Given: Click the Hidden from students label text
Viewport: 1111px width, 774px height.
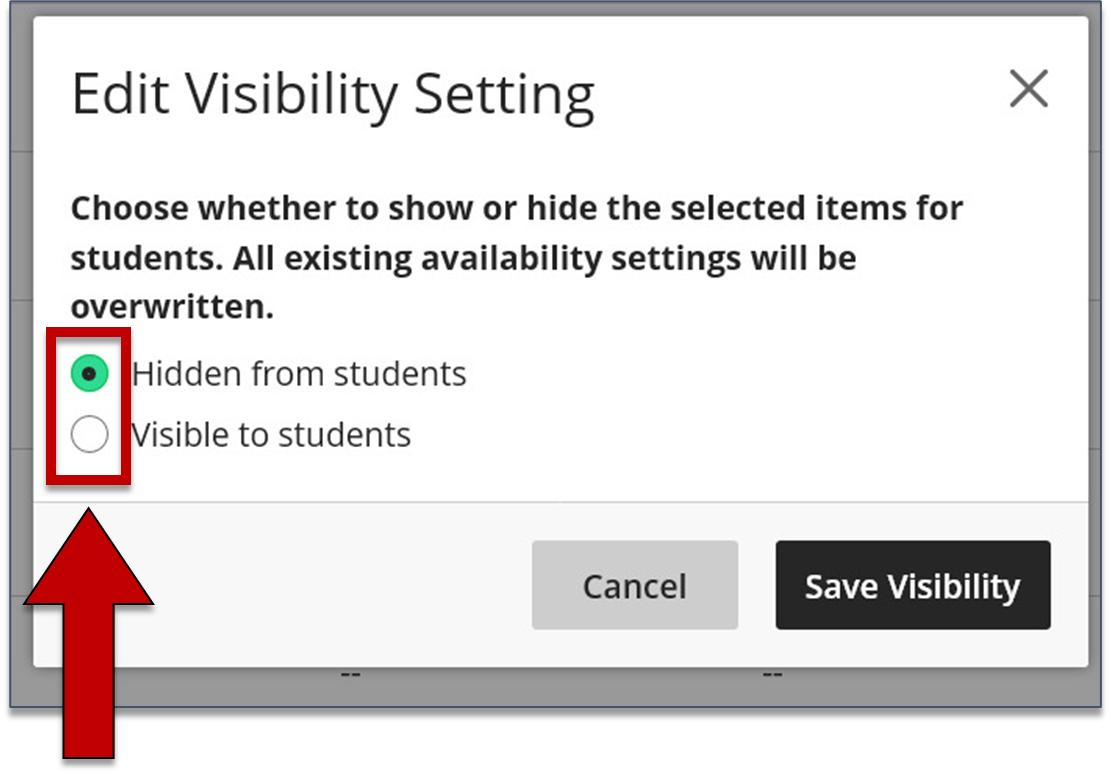Looking at the screenshot, I should pyautogui.click(x=300, y=373).
